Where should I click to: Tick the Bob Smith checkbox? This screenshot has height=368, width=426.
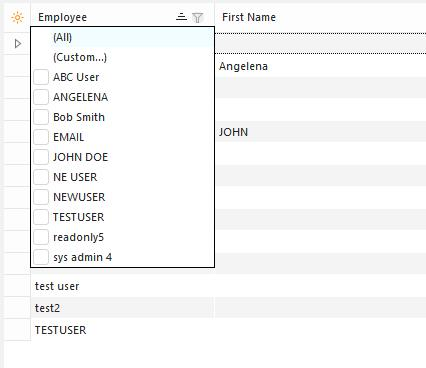[x=41, y=117]
